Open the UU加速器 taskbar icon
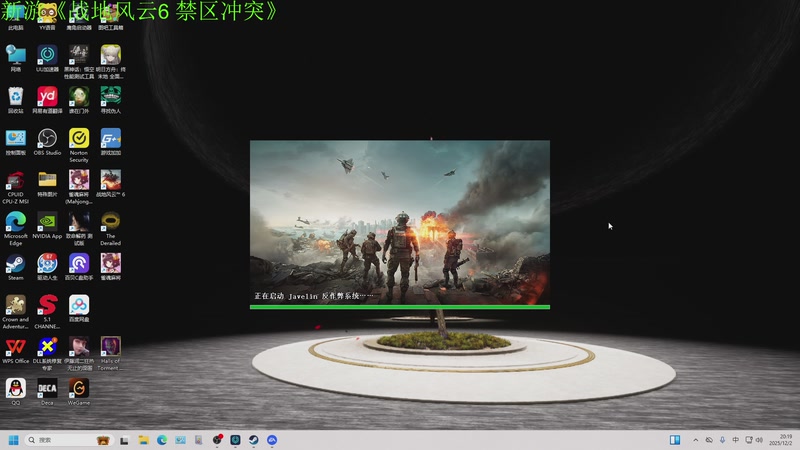This screenshot has width=800, height=450. coord(235,440)
